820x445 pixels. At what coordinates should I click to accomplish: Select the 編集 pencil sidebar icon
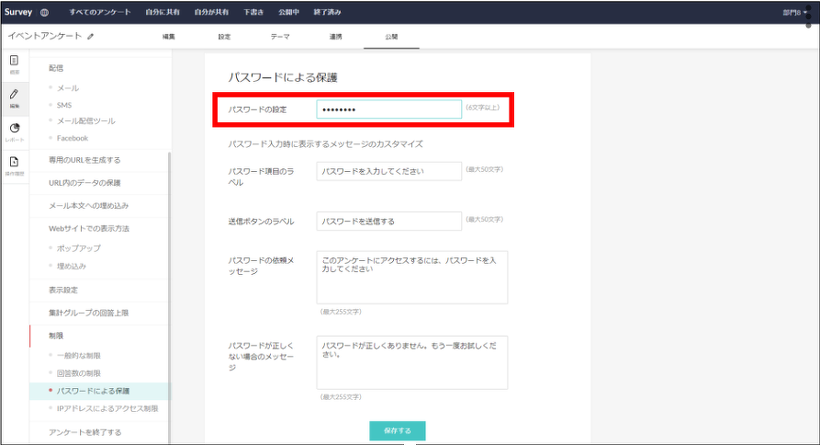(x=14, y=97)
